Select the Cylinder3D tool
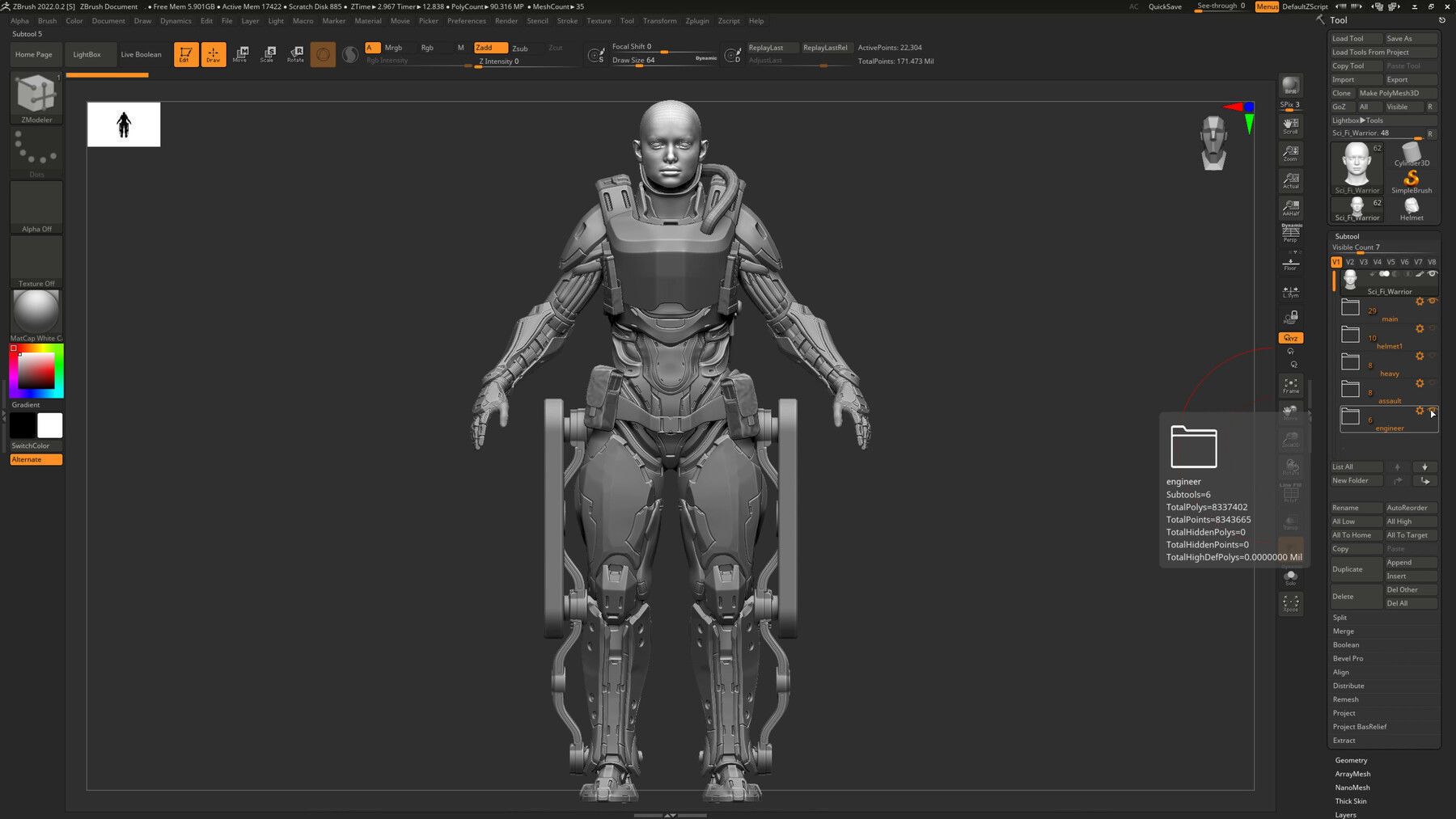This screenshot has width=1456, height=819. (x=1412, y=154)
